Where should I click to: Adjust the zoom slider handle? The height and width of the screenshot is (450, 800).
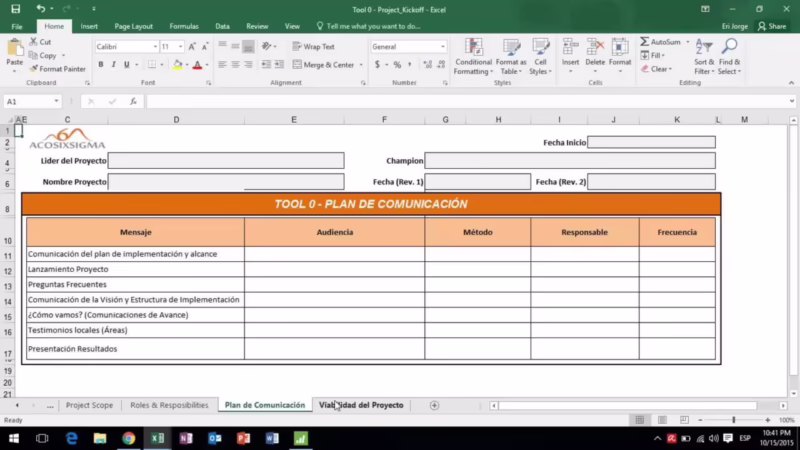734,420
